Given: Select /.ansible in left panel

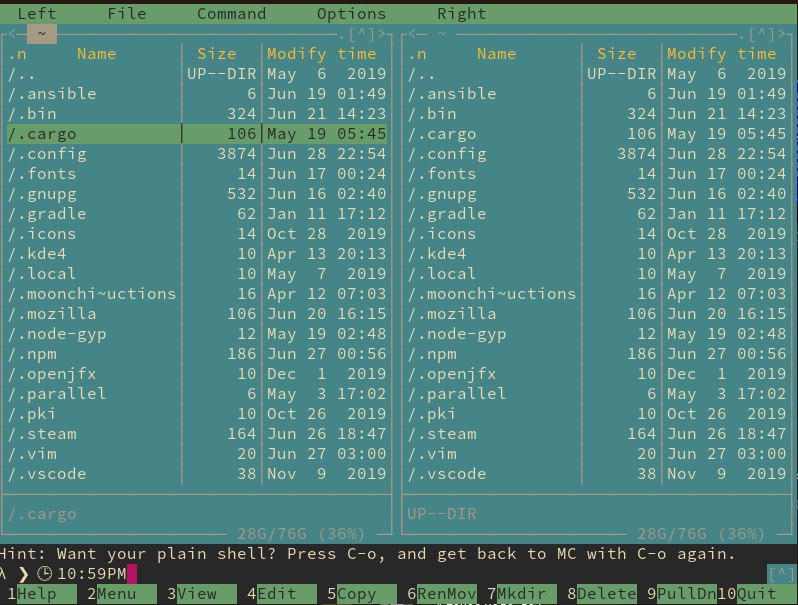Looking at the screenshot, I should tap(197, 94).
